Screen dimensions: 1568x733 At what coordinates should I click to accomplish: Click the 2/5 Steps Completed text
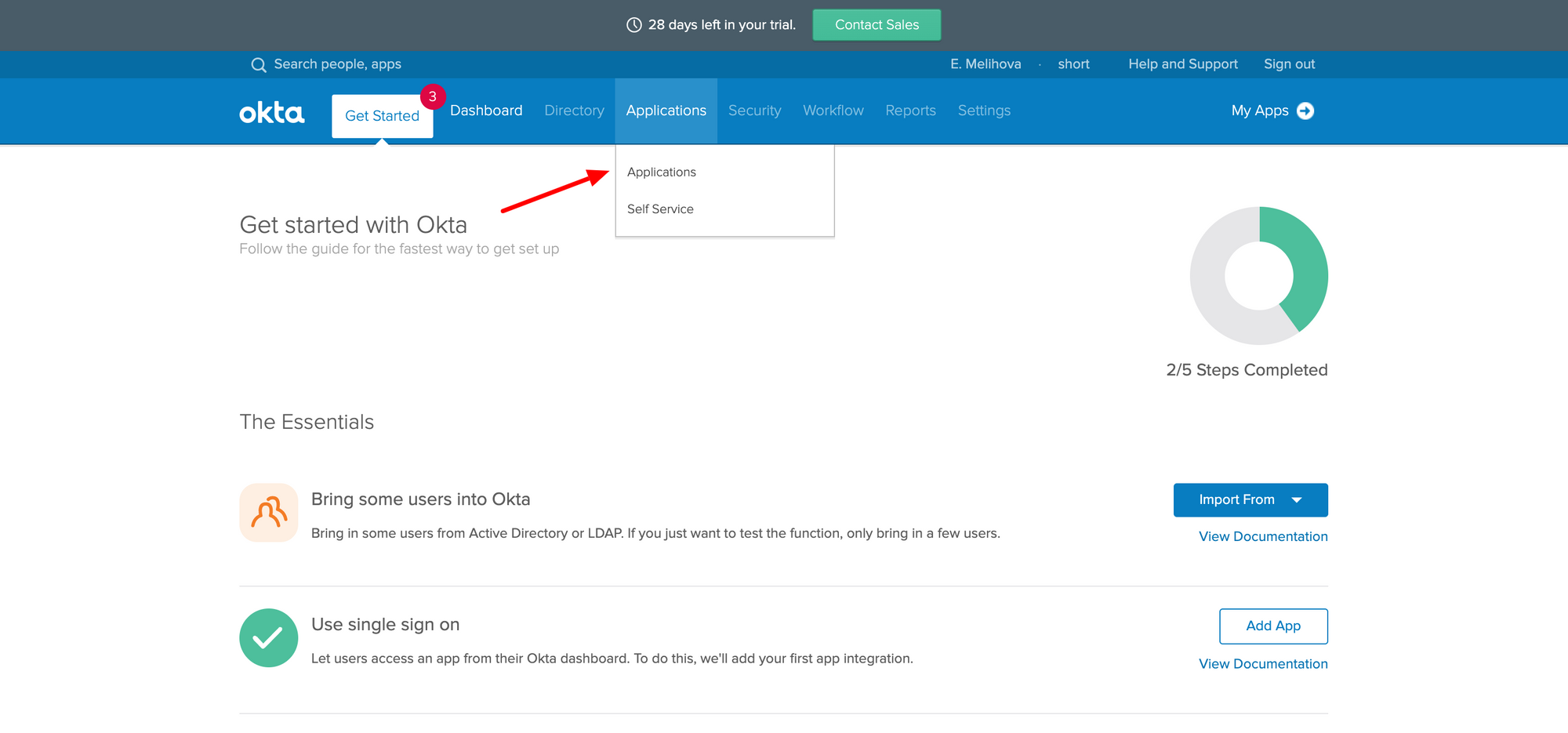pyautogui.click(x=1247, y=370)
